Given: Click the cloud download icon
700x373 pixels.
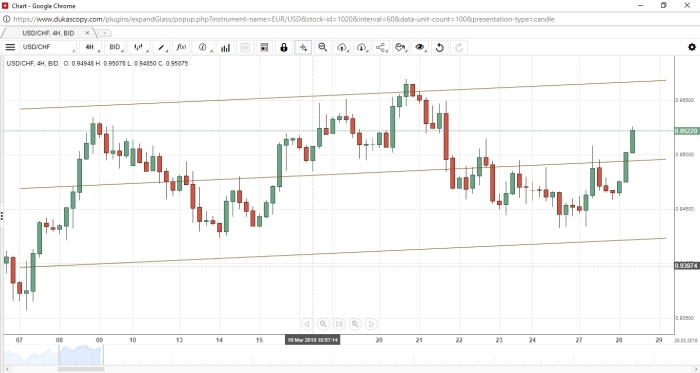Looking at the screenshot, I should [362, 47].
